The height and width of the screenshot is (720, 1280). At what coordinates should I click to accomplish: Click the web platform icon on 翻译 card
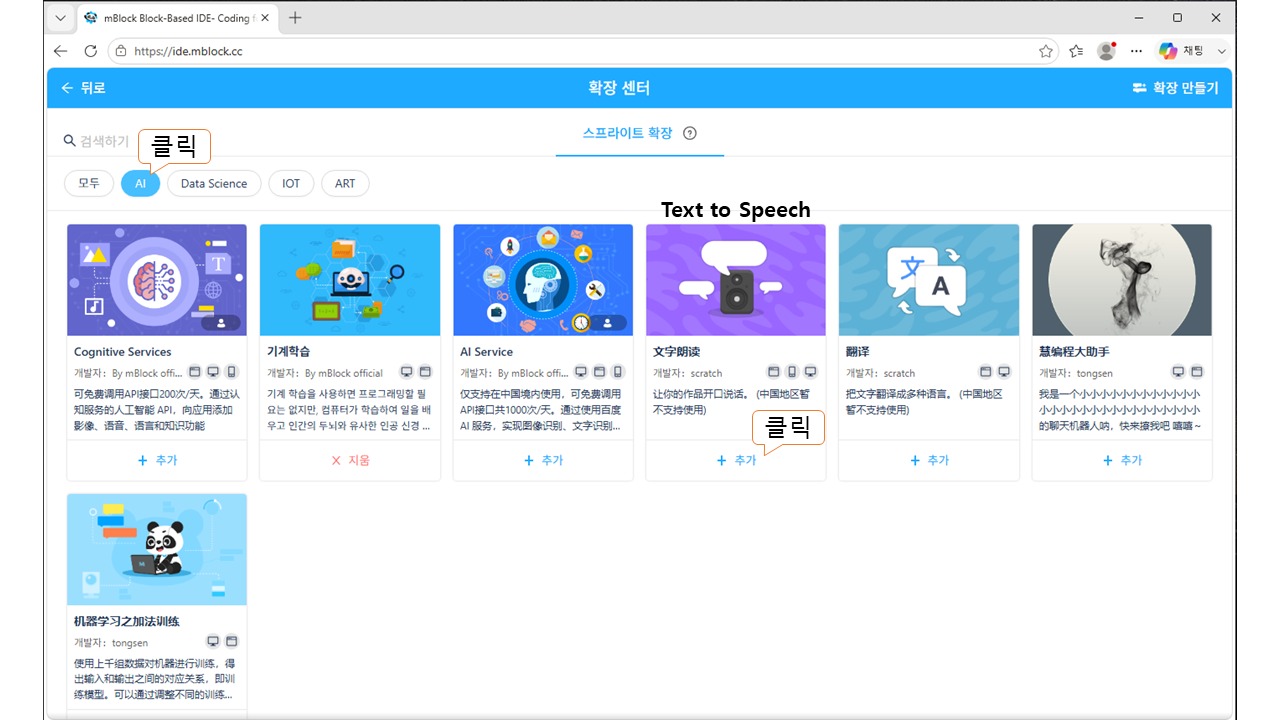click(x=985, y=372)
